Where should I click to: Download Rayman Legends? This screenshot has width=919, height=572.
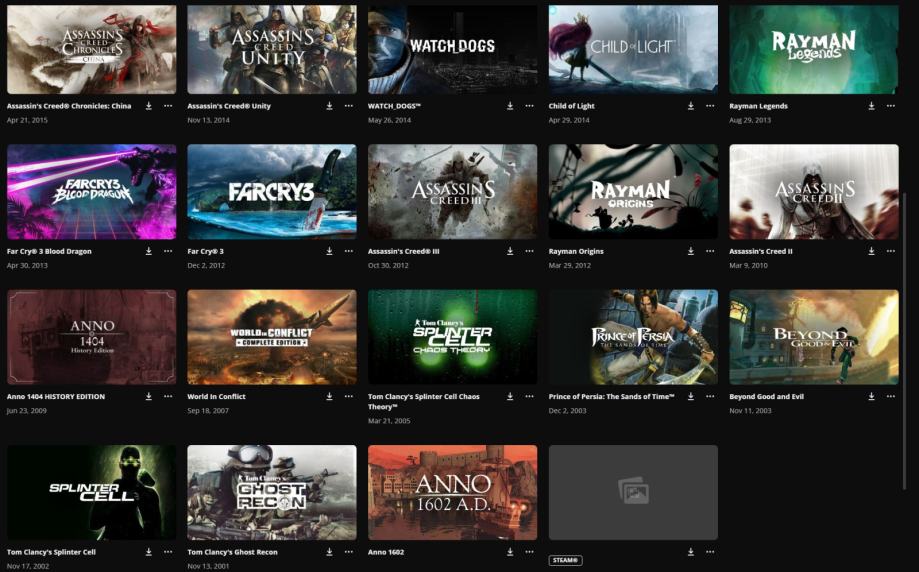coord(872,105)
